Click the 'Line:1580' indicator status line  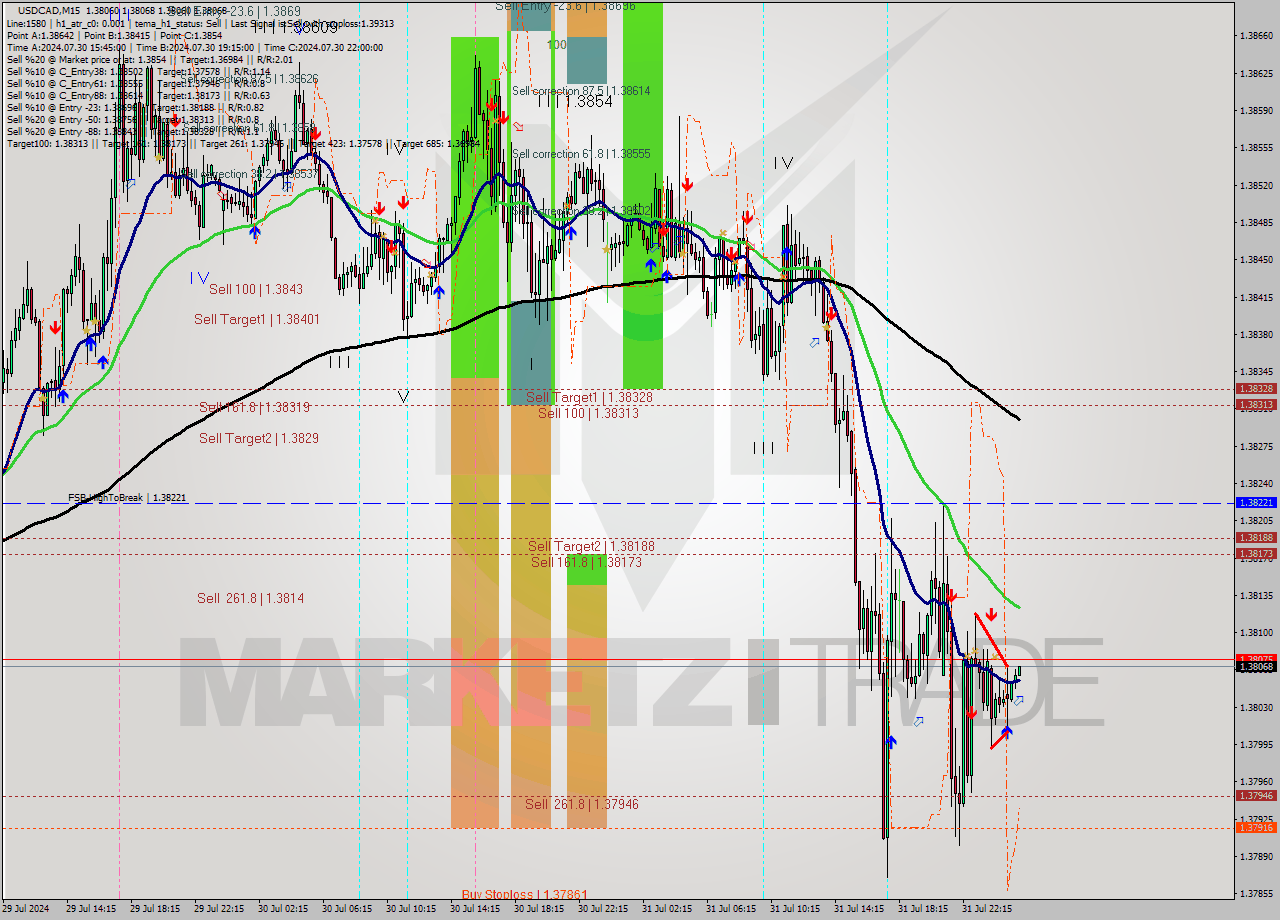click(200, 23)
